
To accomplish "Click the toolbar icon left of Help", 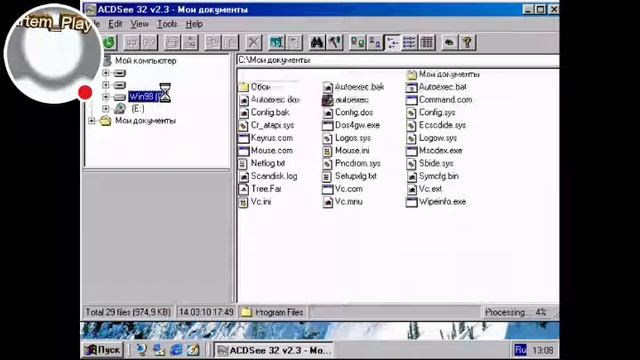I will click(x=450, y=42).
